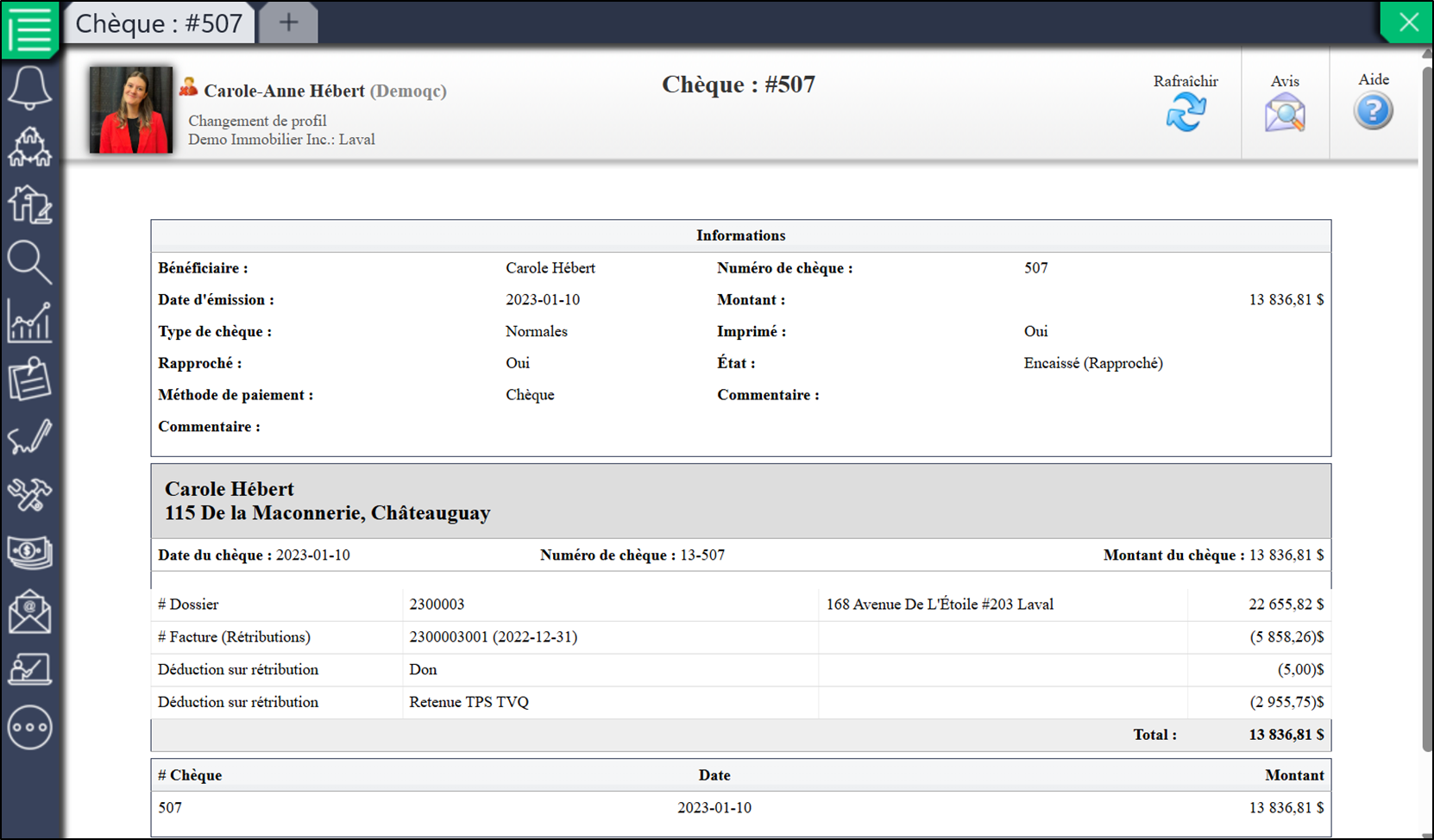Click the house with document sidebar icon

30,204
